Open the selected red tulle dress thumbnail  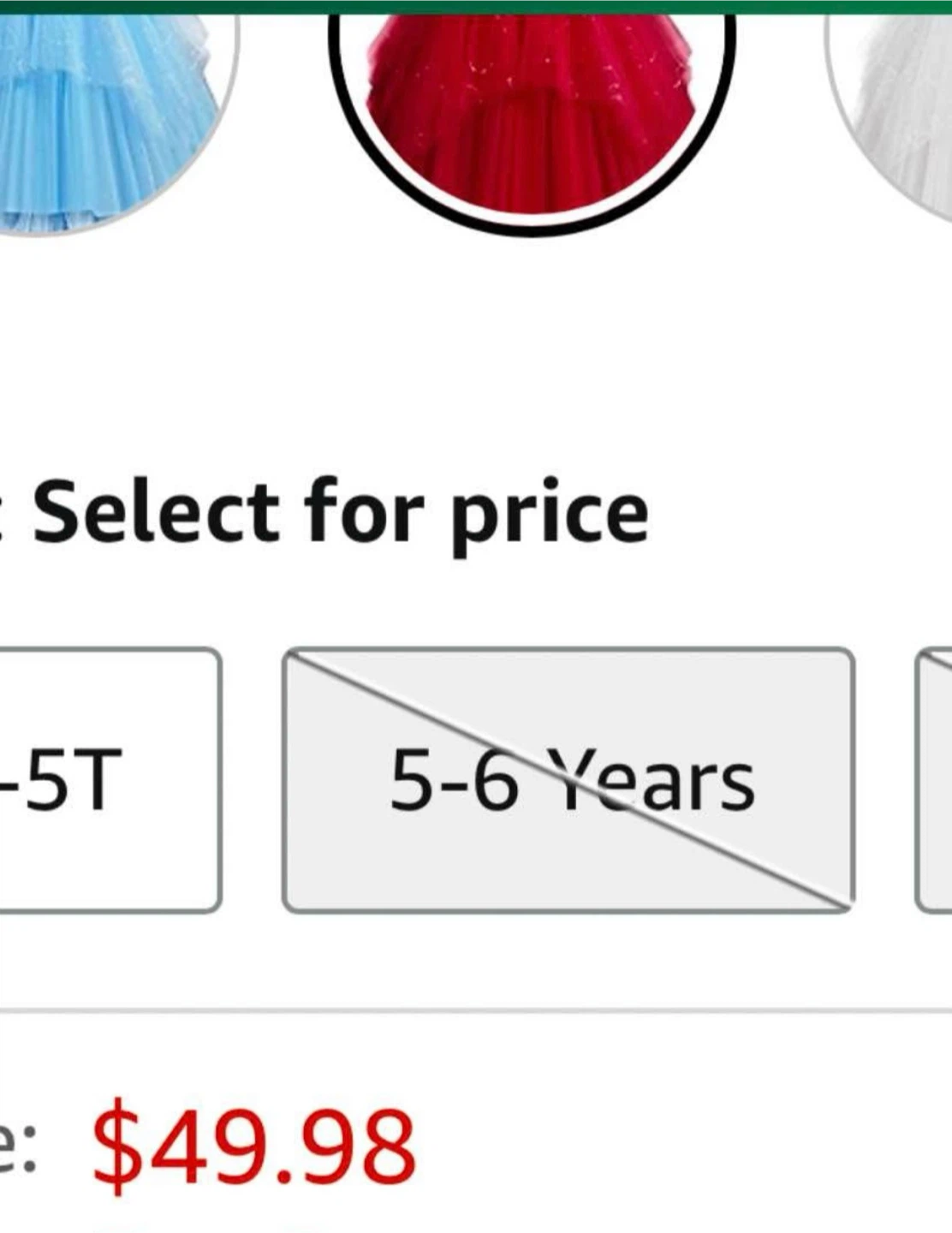(x=532, y=120)
